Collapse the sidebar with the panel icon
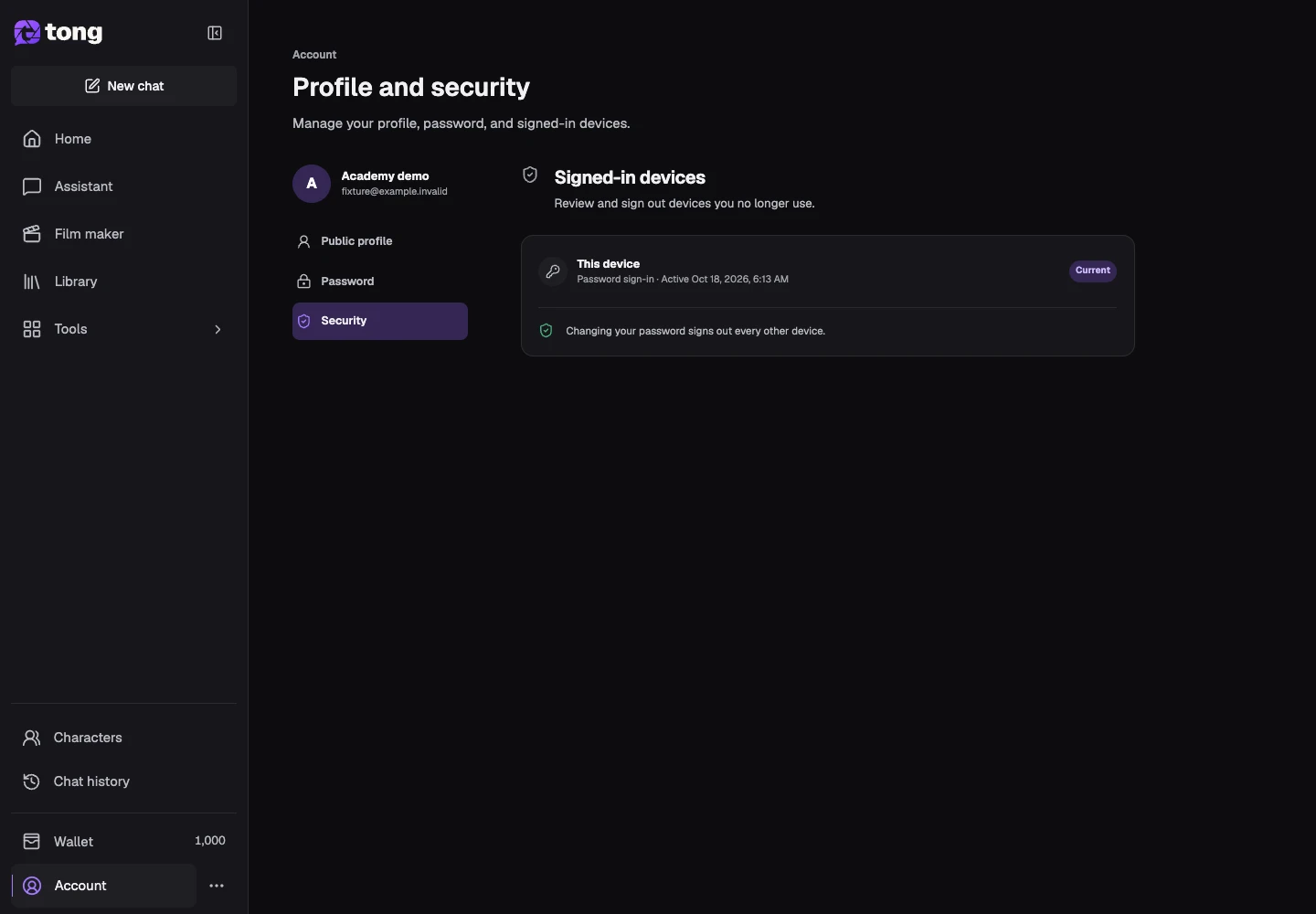 215,33
